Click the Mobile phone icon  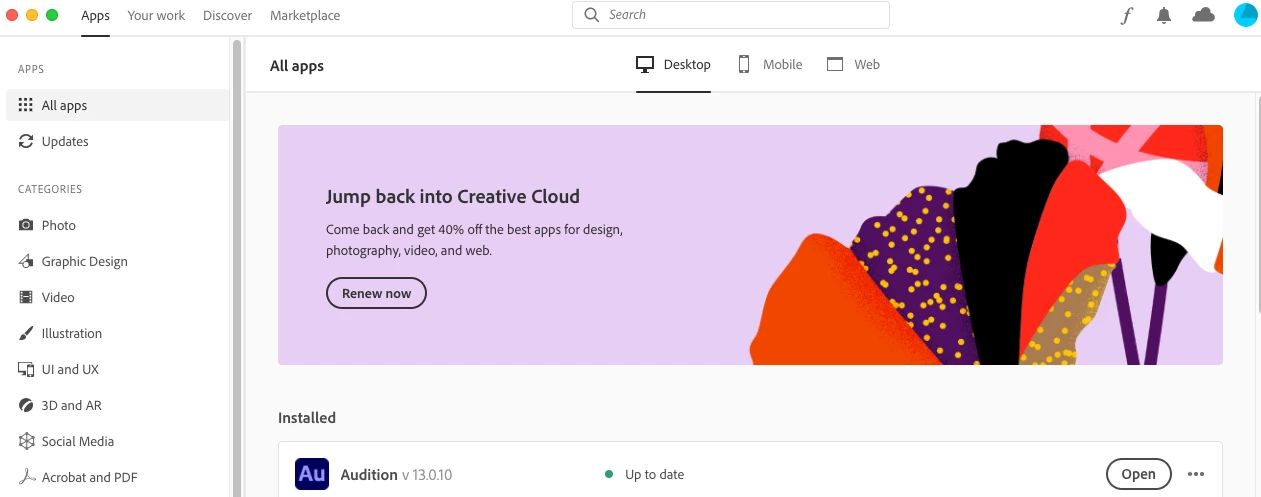coord(744,64)
